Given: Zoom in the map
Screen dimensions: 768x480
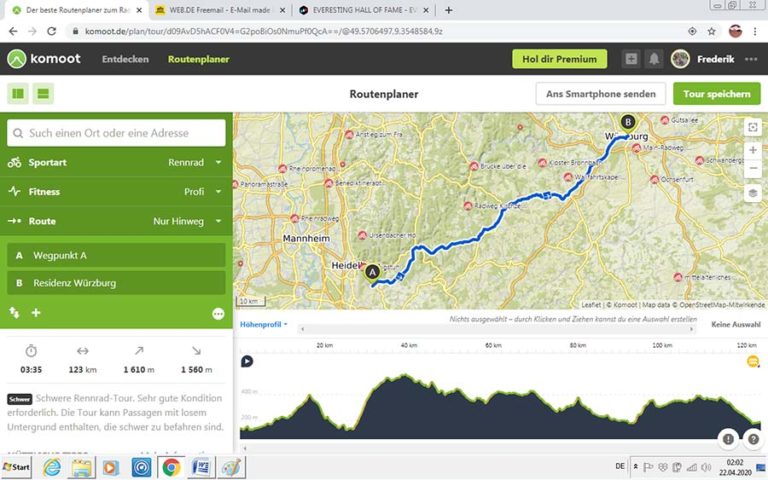Looking at the screenshot, I should tap(753, 150).
